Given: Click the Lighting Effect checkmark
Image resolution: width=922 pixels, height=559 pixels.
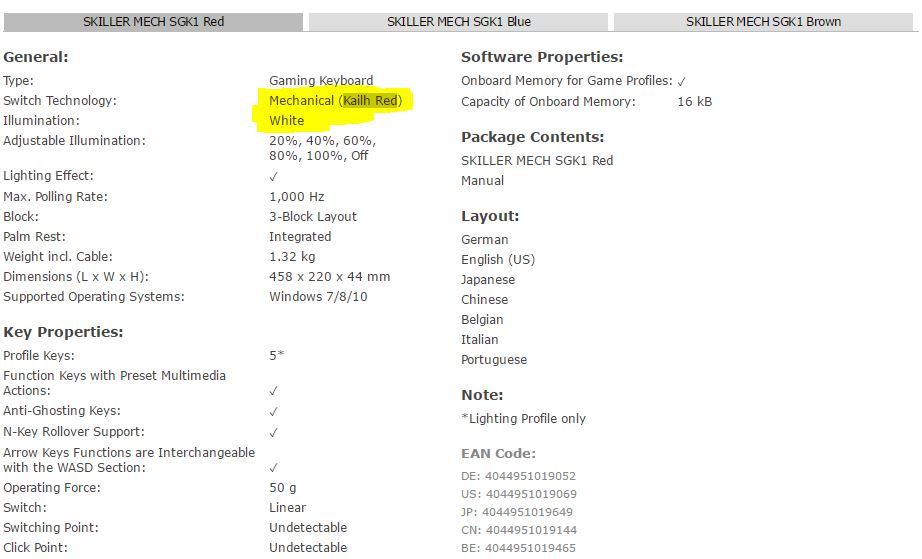Looking at the screenshot, I should click(x=273, y=176).
